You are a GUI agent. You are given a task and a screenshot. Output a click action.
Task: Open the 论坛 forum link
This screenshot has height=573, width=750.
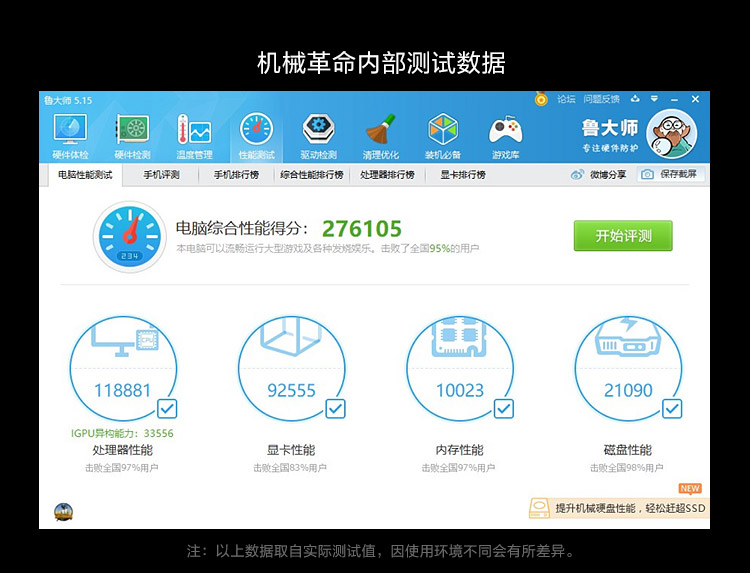point(566,99)
